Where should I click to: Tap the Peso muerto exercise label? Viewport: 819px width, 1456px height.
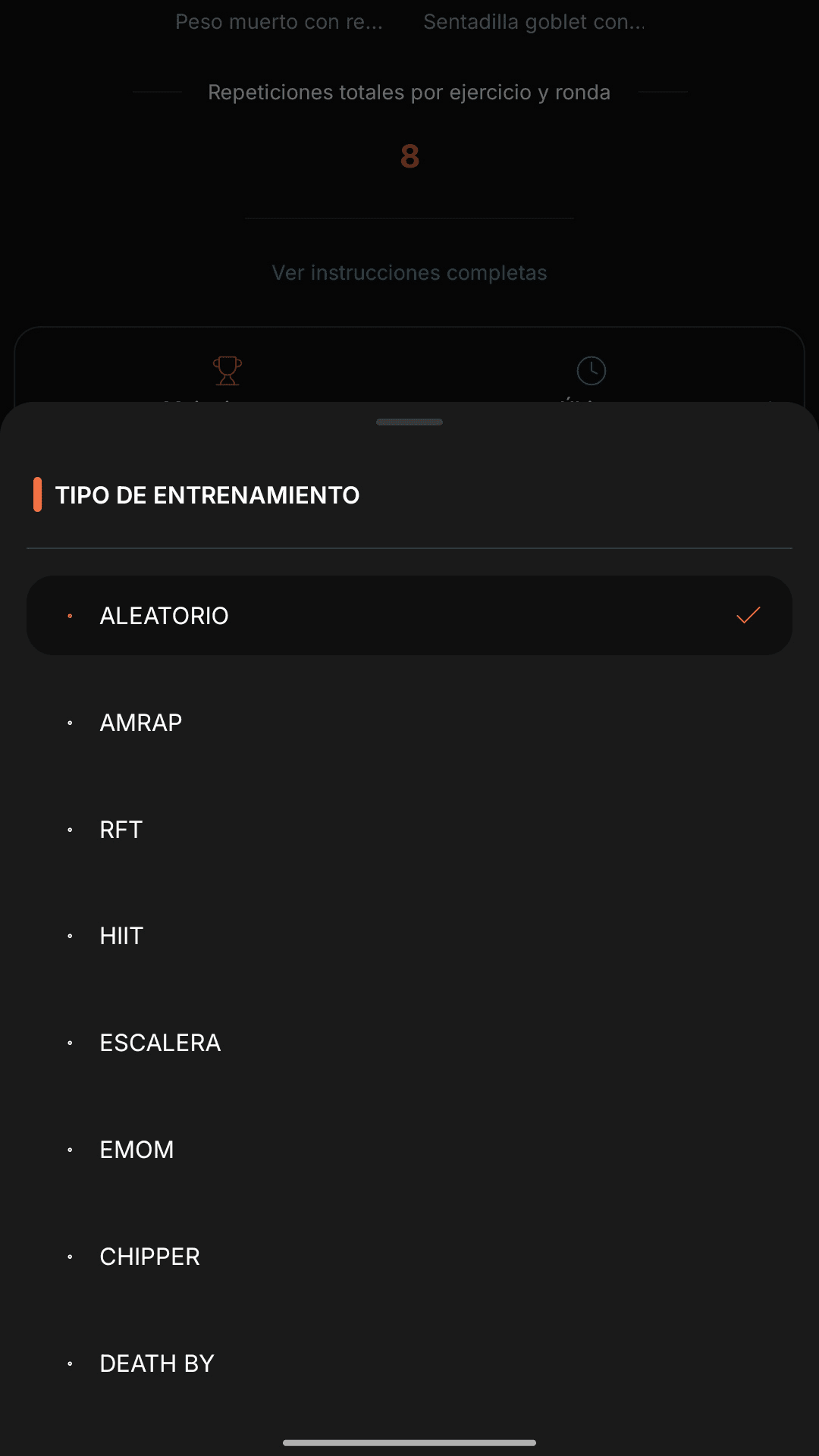click(279, 22)
